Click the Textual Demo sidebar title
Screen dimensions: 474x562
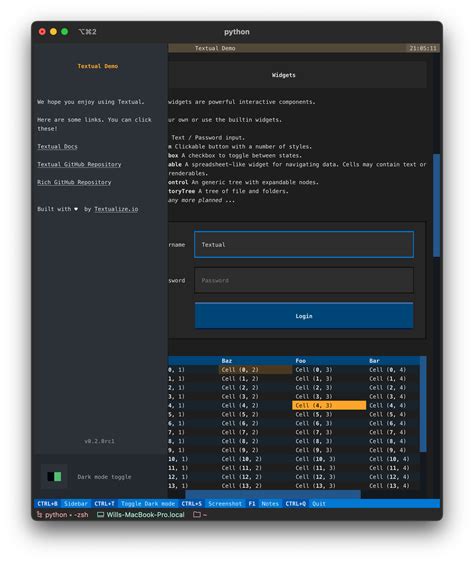pyautogui.click(x=98, y=66)
